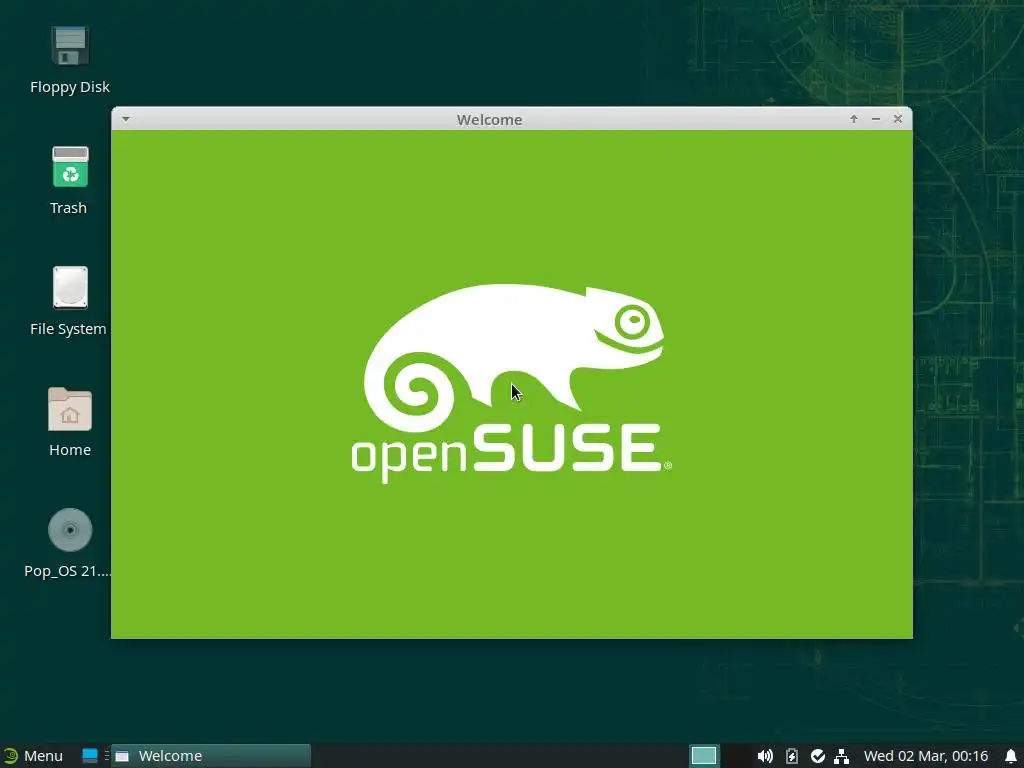Minimize the Welcome window
Image resolution: width=1024 pixels, height=768 pixels.
coord(876,119)
